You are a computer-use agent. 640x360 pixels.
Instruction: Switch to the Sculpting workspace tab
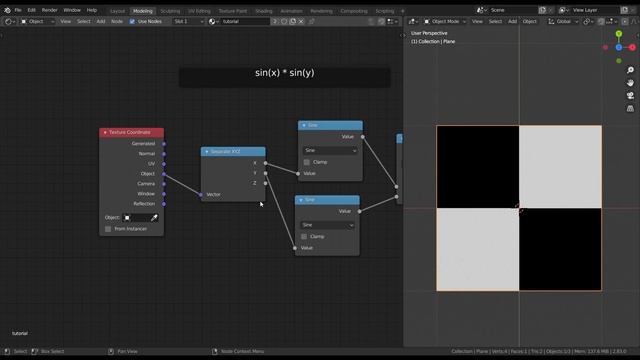(170, 11)
